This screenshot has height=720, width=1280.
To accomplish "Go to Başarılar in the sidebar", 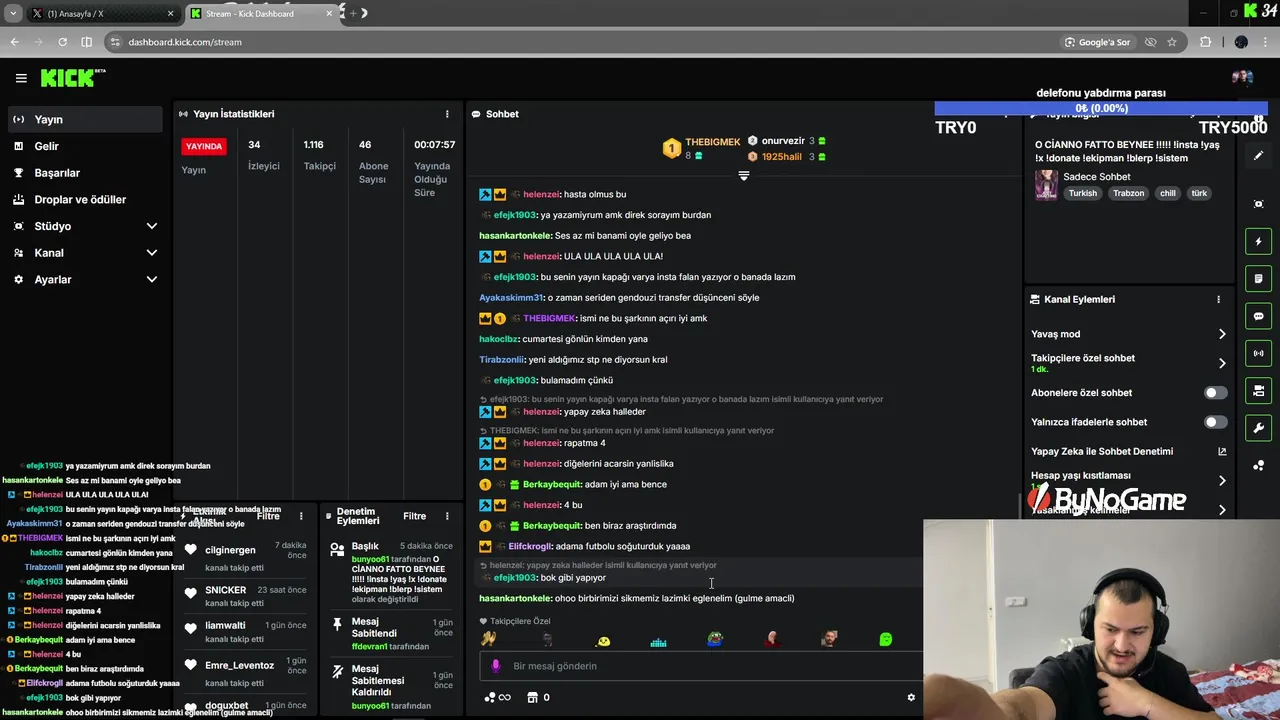I will coord(83,173).
